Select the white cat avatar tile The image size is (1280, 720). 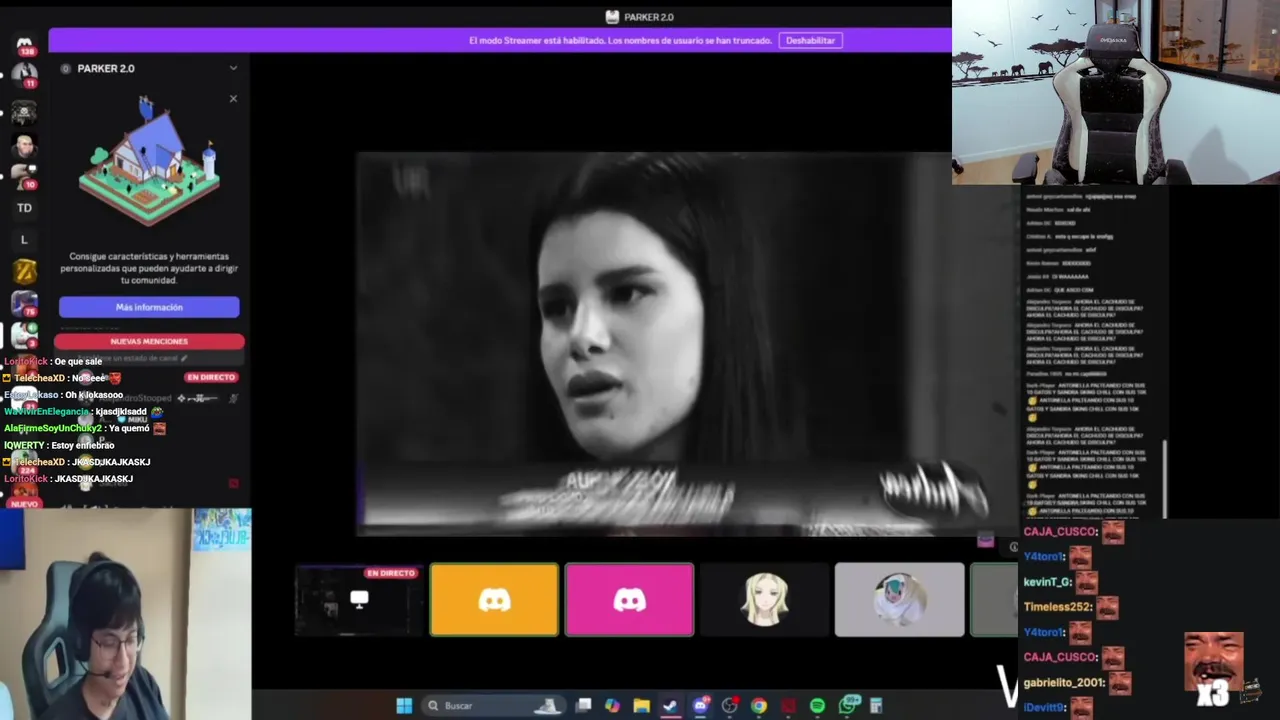899,600
